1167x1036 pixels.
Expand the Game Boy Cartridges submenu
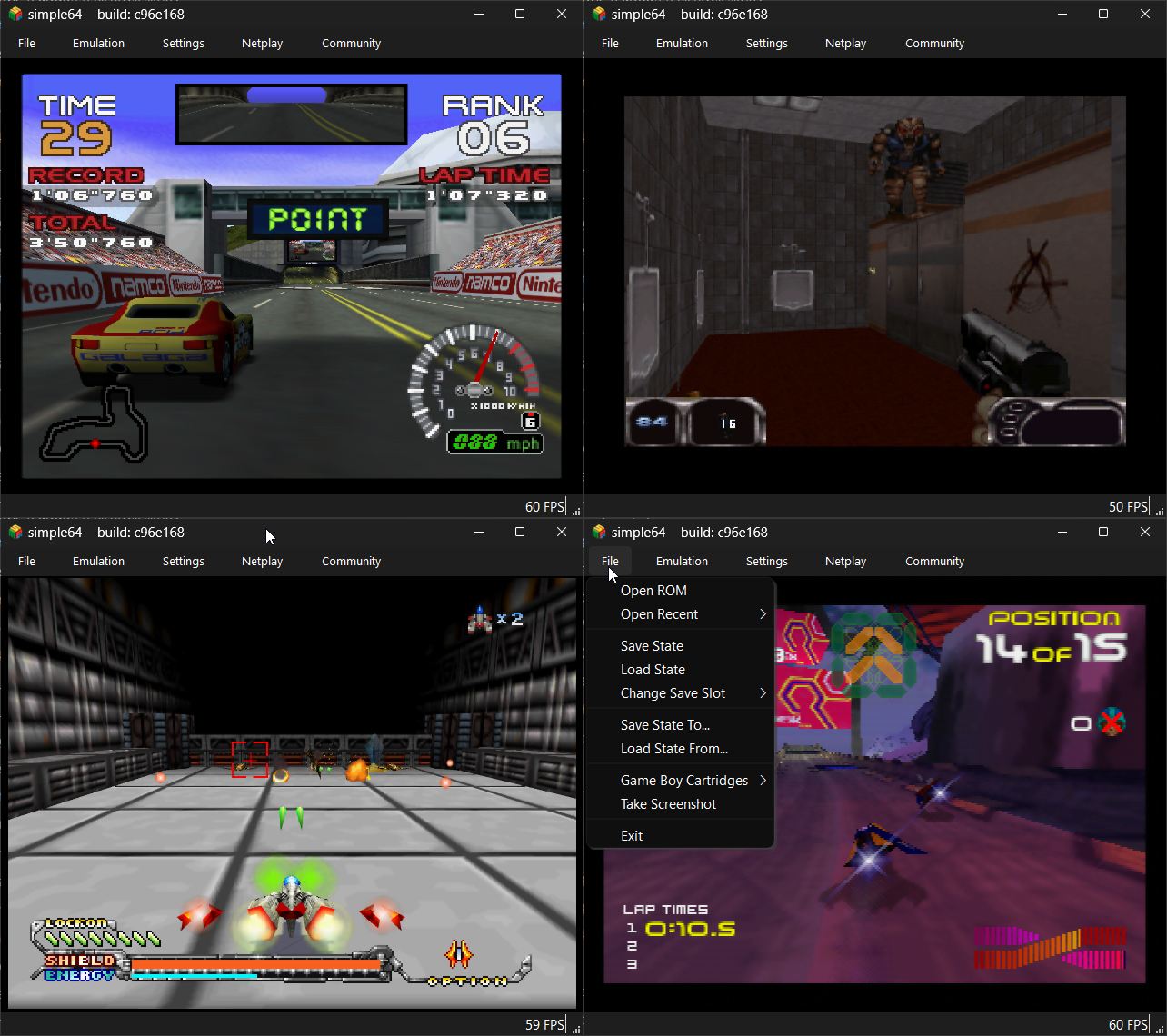click(693, 781)
